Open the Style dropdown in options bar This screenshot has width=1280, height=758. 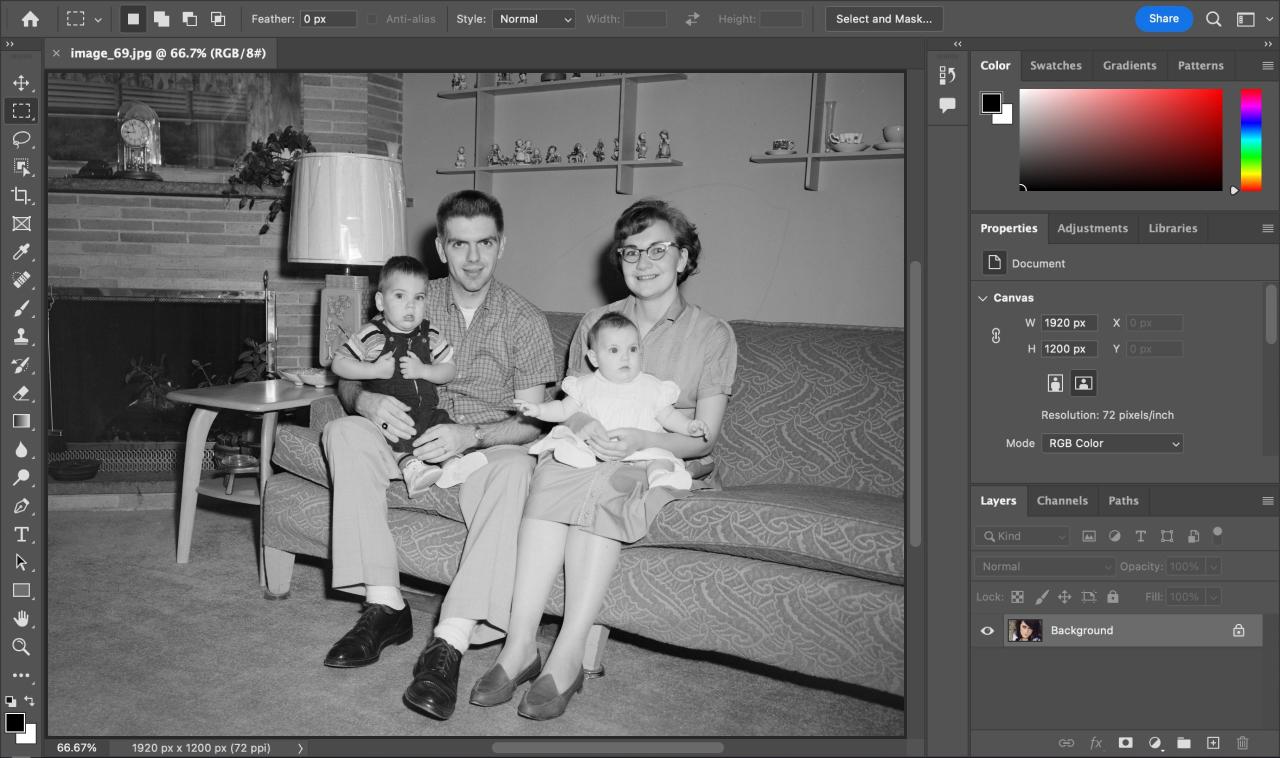click(533, 18)
